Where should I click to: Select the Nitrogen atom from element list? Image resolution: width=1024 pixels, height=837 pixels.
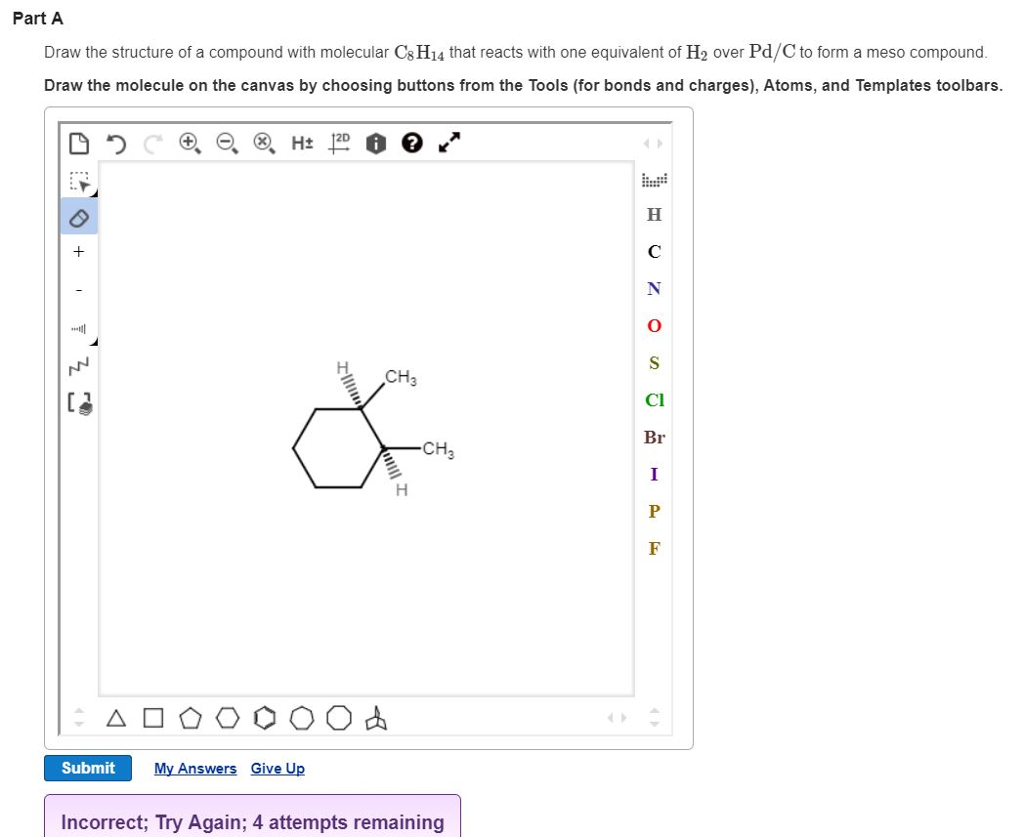click(x=654, y=288)
